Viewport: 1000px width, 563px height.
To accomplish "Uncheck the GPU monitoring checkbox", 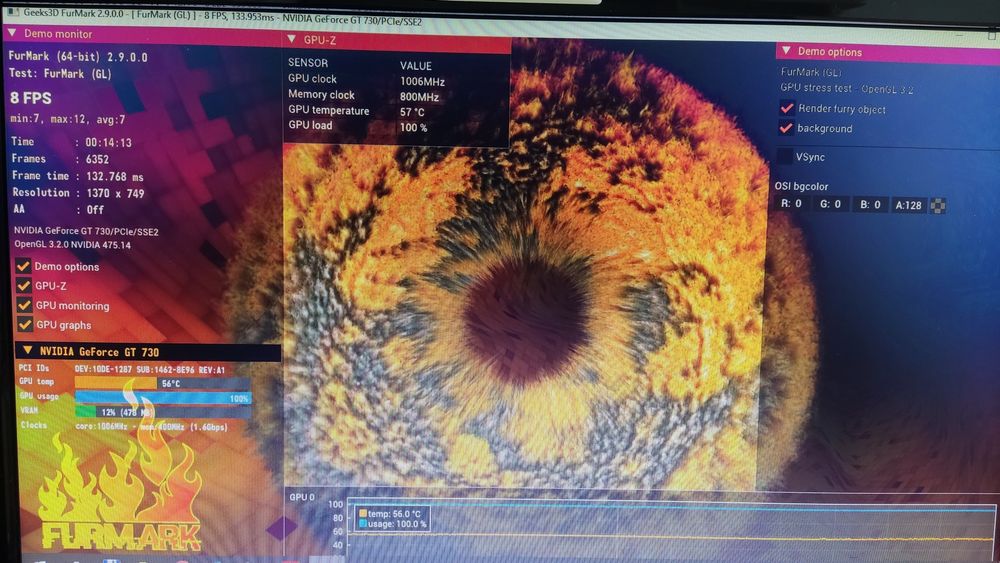I will pyautogui.click(x=24, y=305).
